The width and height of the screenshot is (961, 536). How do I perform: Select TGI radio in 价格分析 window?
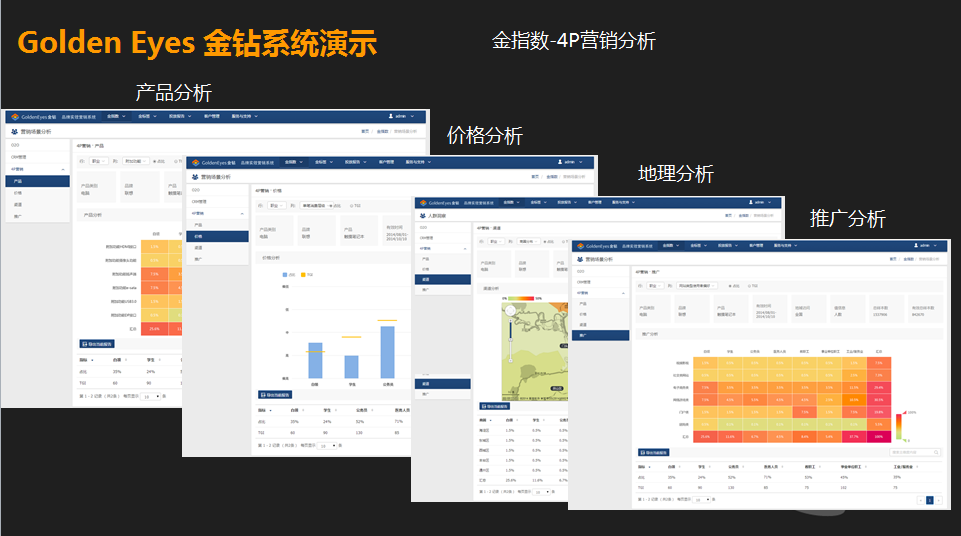click(351, 206)
